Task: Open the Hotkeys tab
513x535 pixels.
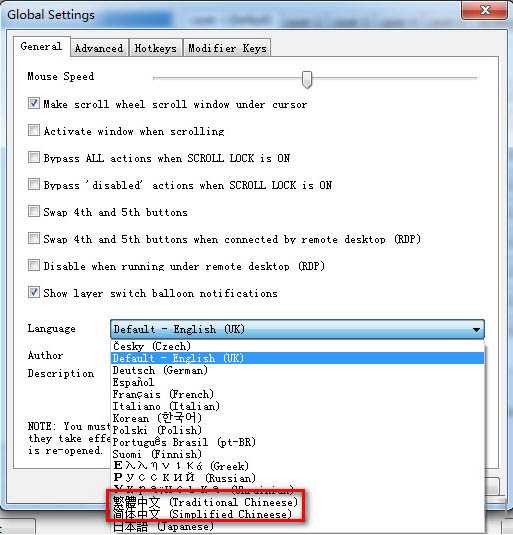Action: pyautogui.click(x=156, y=48)
